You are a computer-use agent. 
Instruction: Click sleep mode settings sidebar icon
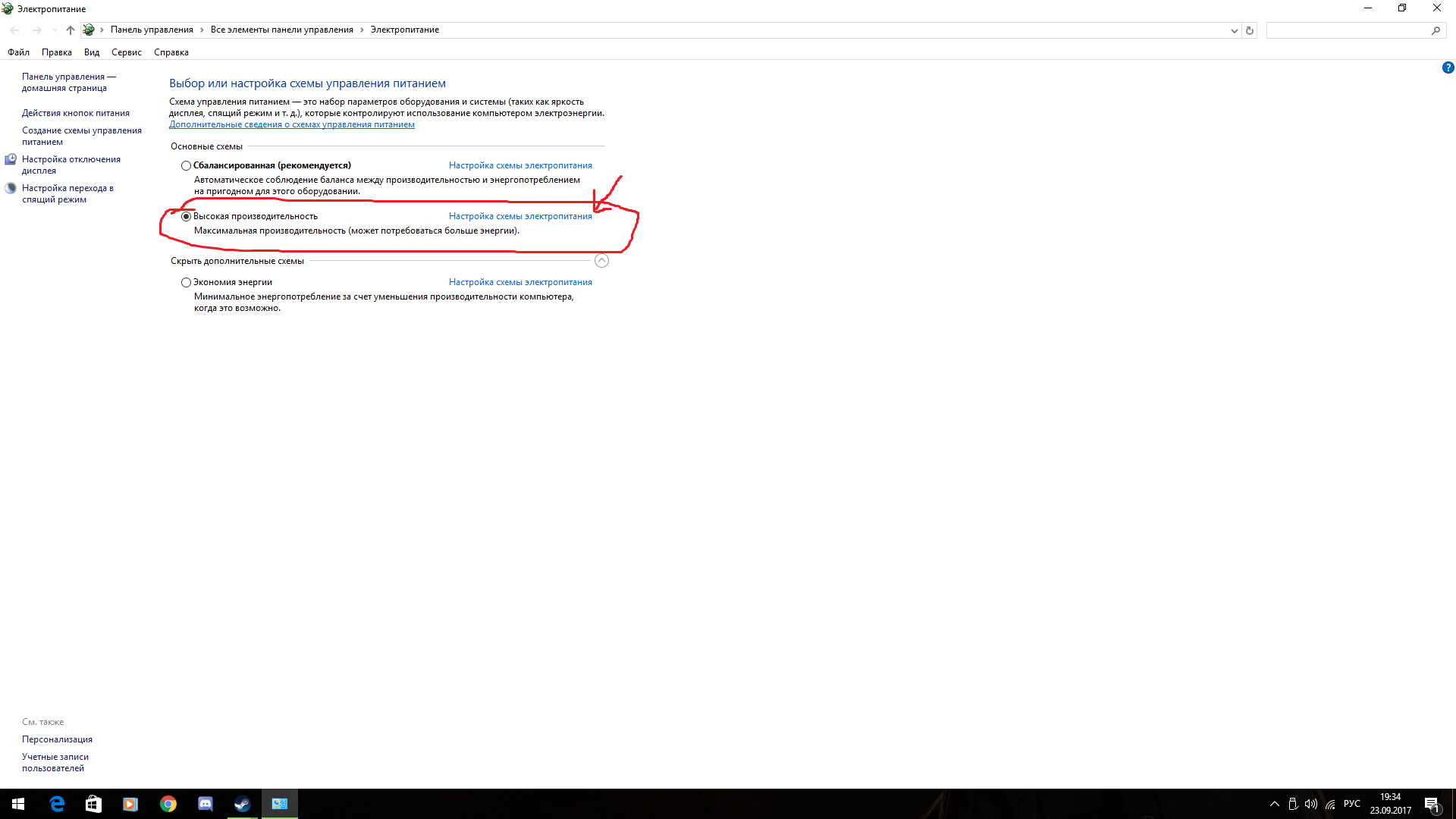[11, 188]
